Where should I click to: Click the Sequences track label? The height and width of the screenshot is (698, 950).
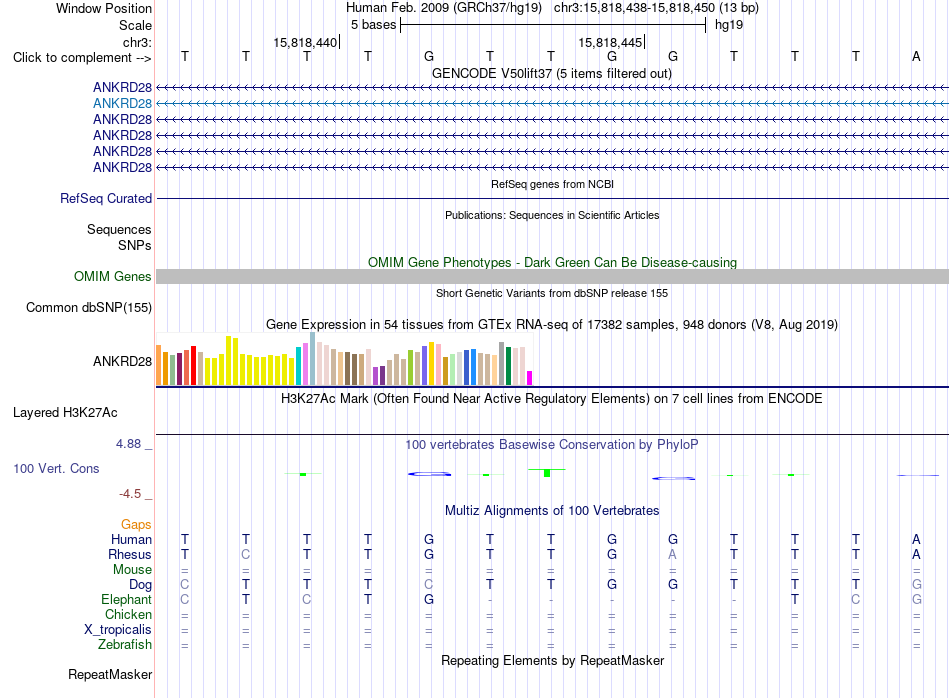click(119, 229)
